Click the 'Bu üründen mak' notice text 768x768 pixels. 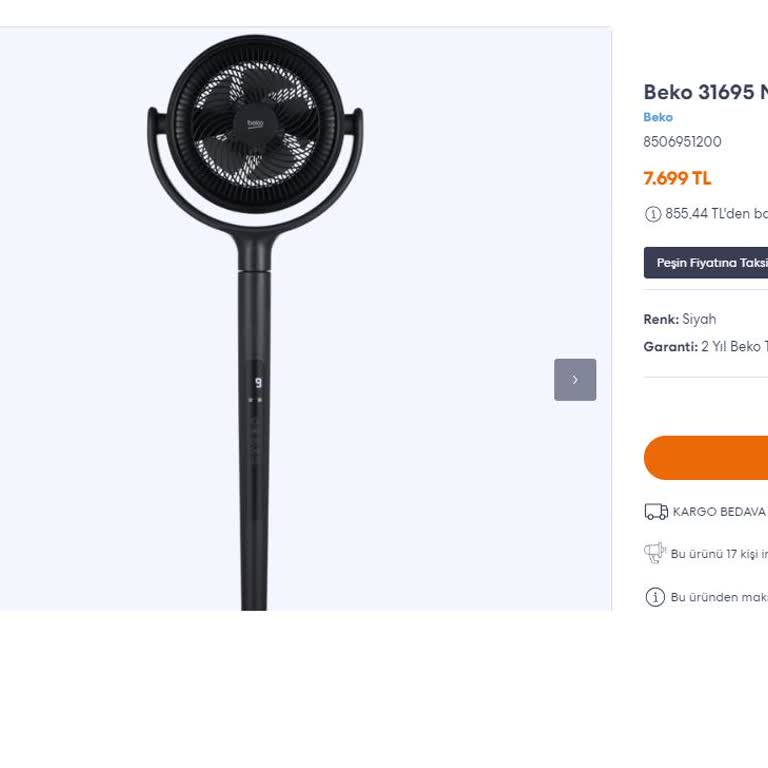pos(719,597)
